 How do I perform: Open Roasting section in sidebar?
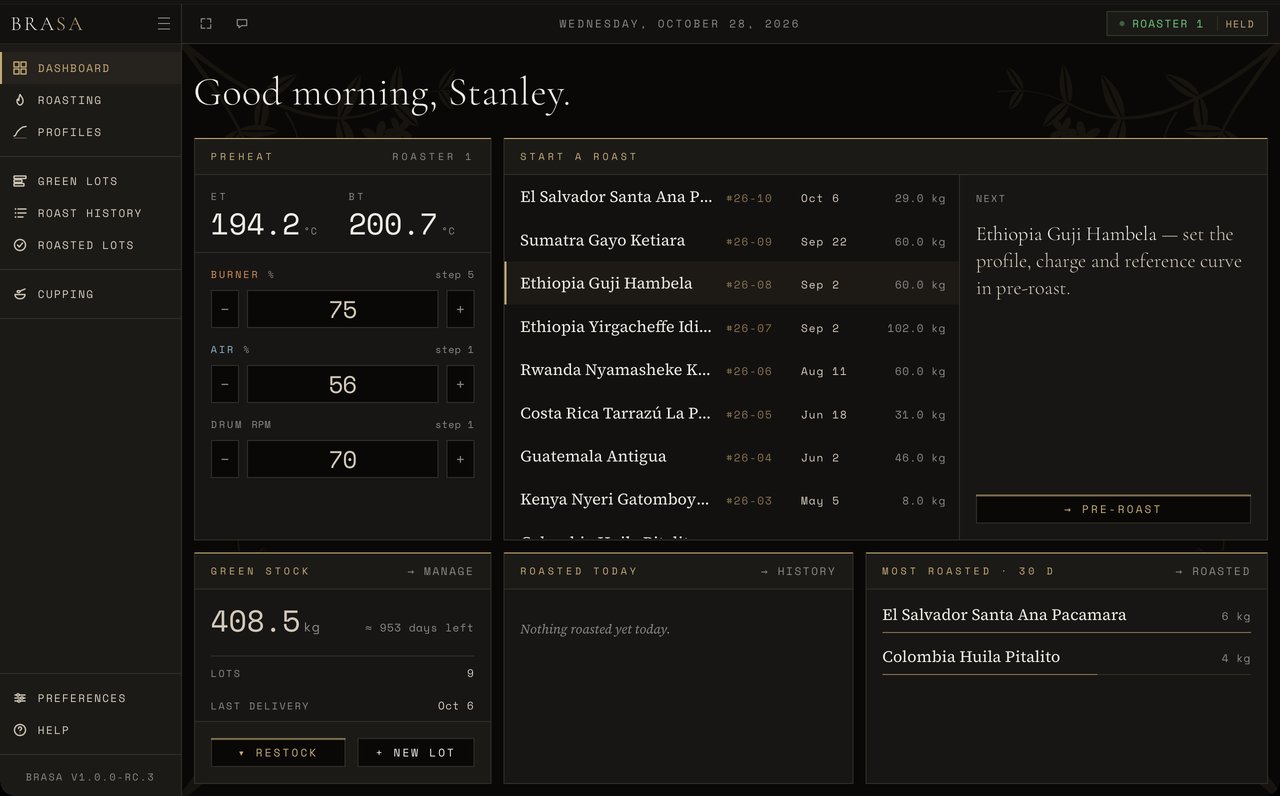[90, 100]
